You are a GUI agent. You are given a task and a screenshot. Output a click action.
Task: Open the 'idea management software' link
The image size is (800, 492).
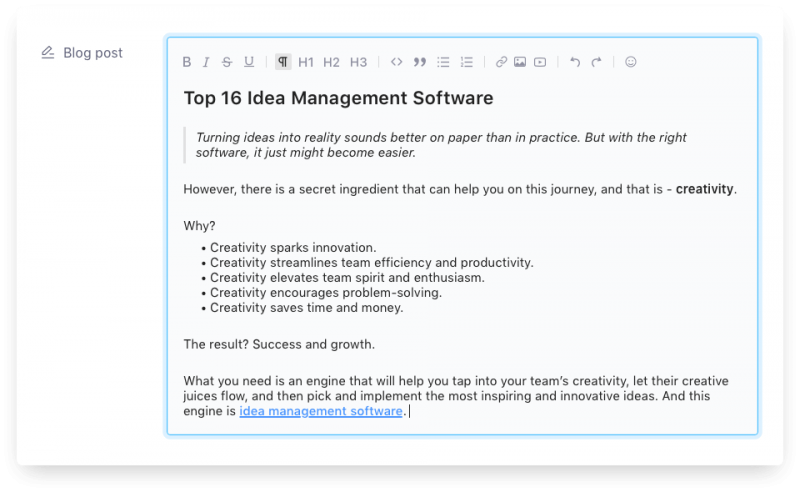click(320, 411)
